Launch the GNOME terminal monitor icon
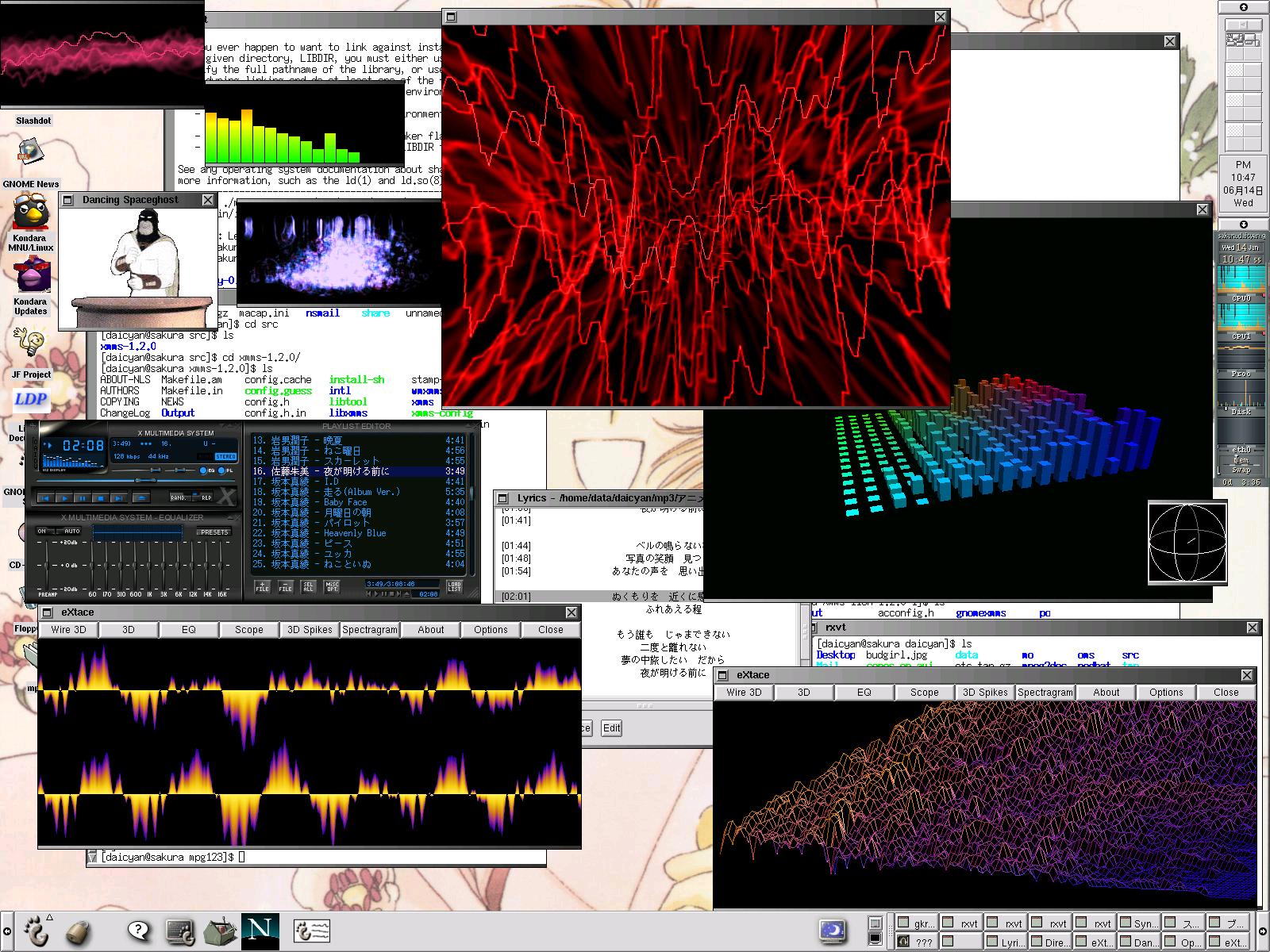Viewport: 1270px width, 952px height. coord(180,931)
